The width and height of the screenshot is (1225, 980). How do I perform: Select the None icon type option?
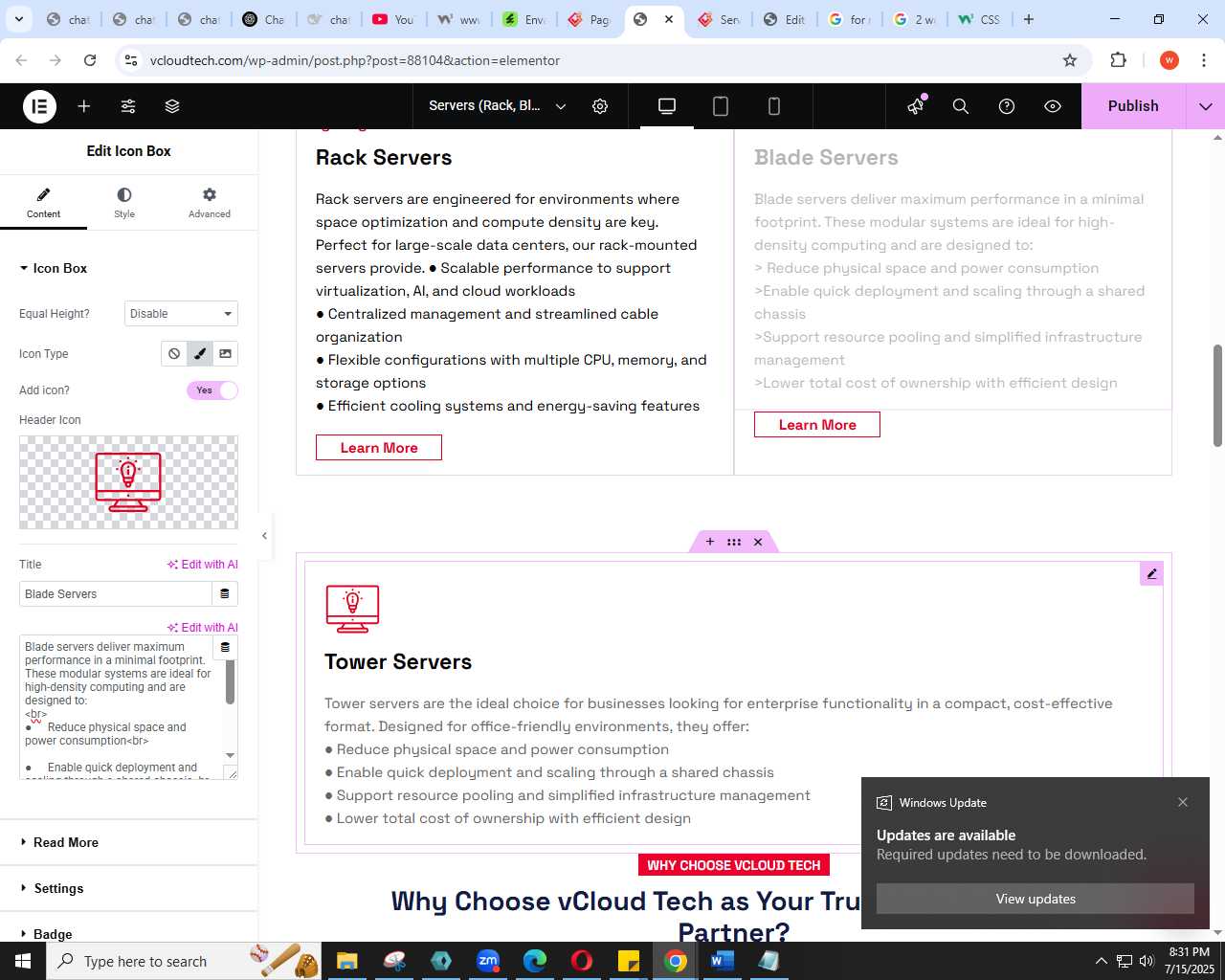click(x=174, y=353)
